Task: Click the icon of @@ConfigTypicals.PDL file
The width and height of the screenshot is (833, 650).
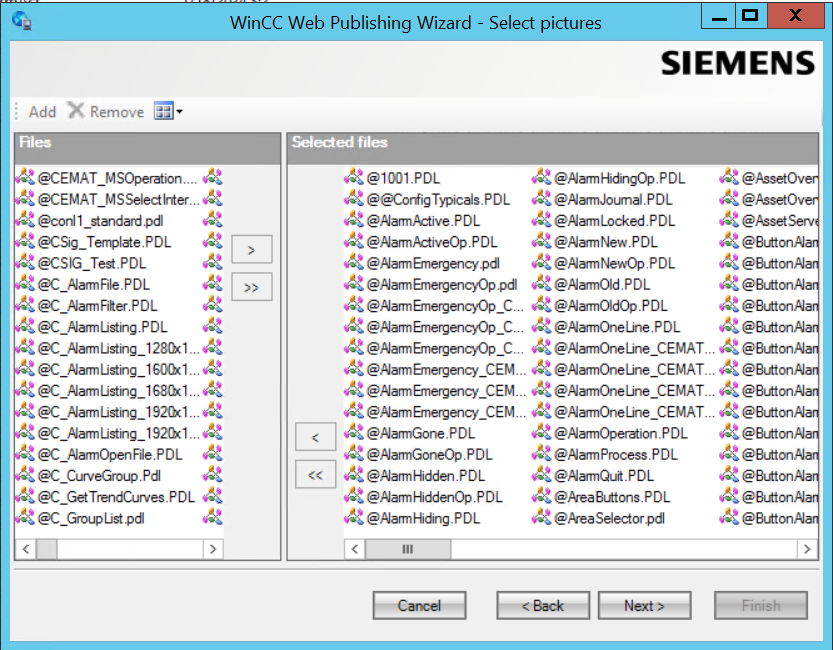Action: pos(354,198)
